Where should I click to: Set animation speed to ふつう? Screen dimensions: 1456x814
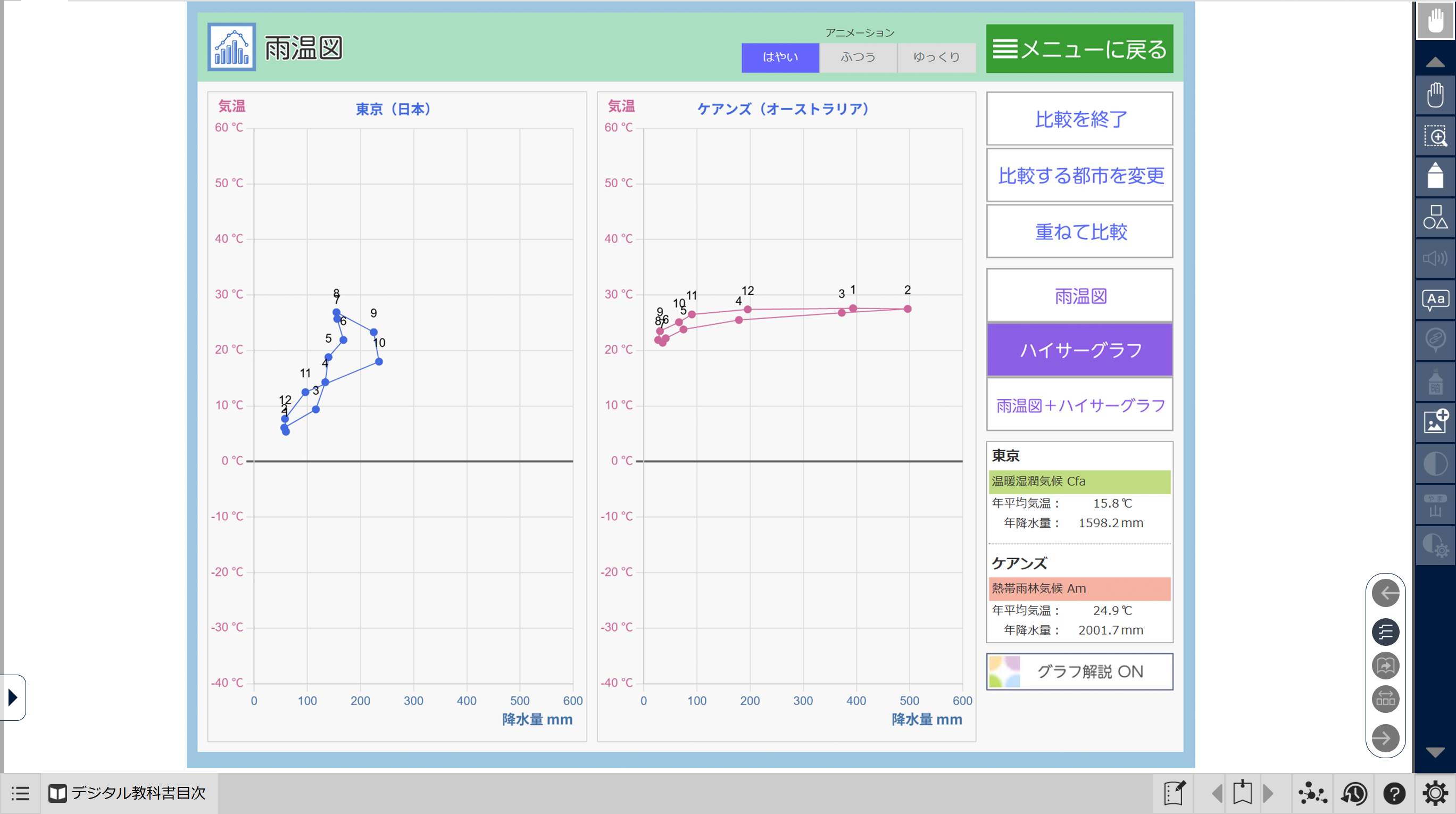pyautogui.click(x=858, y=57)
